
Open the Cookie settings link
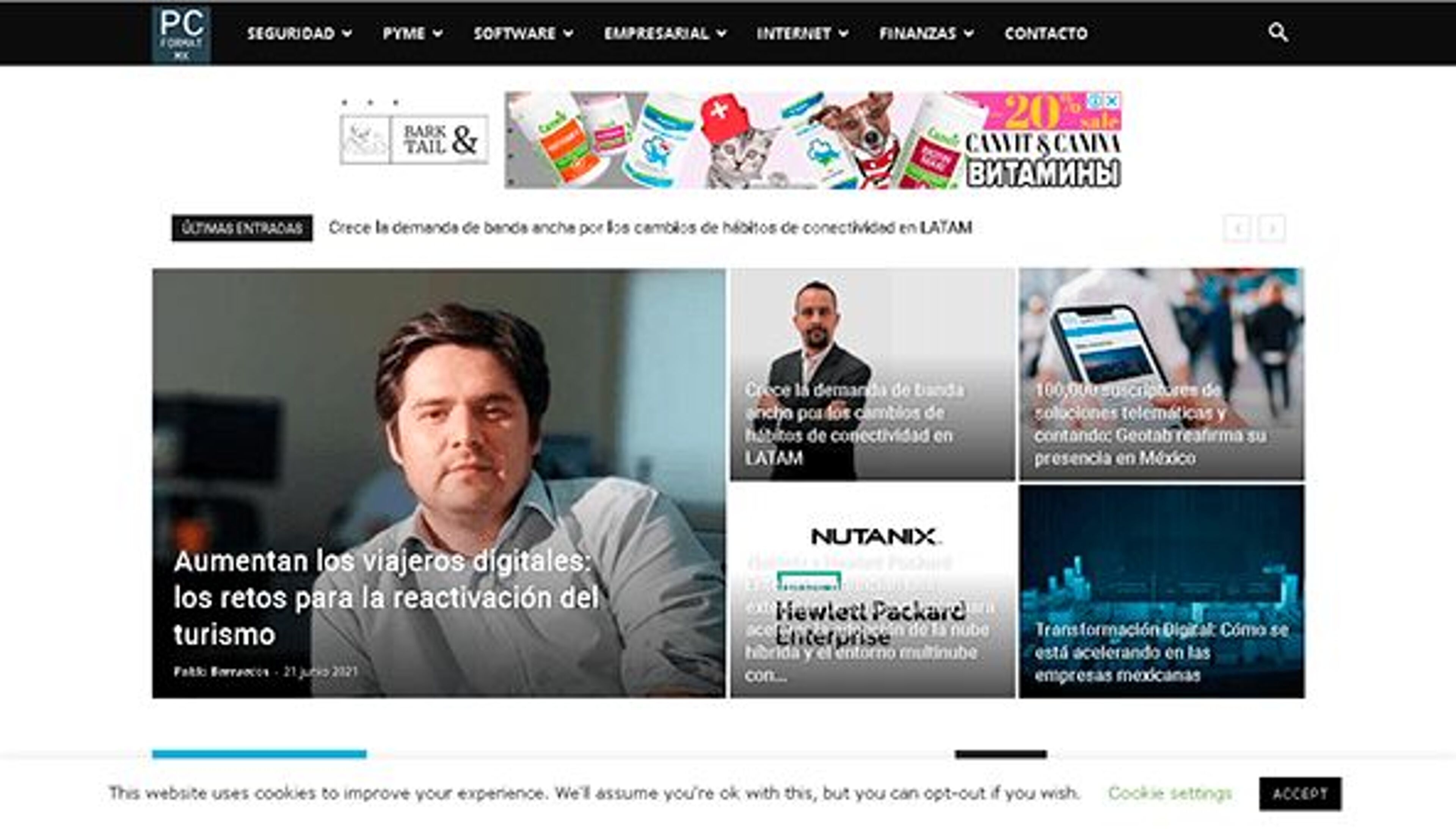[x=1170, y=793]
